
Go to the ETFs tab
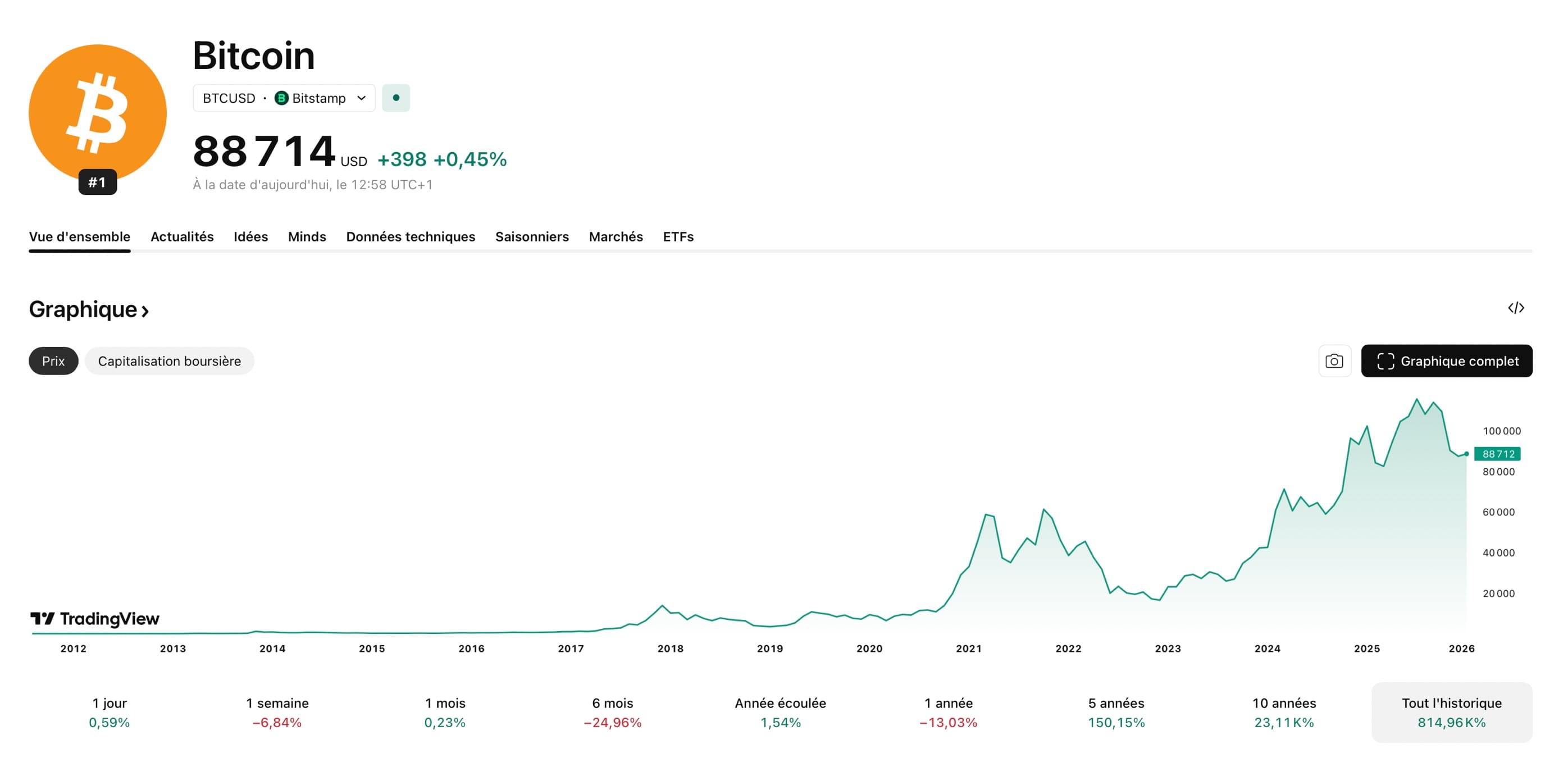tap(678, 236)
